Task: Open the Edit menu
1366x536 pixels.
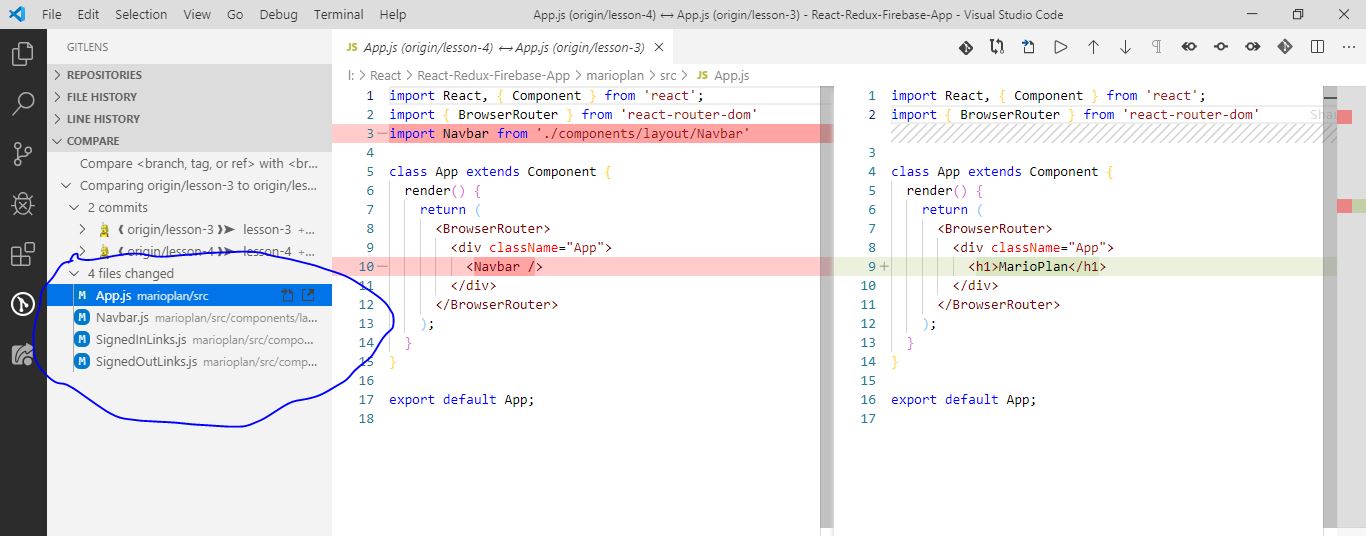Action: pos(88,14)
